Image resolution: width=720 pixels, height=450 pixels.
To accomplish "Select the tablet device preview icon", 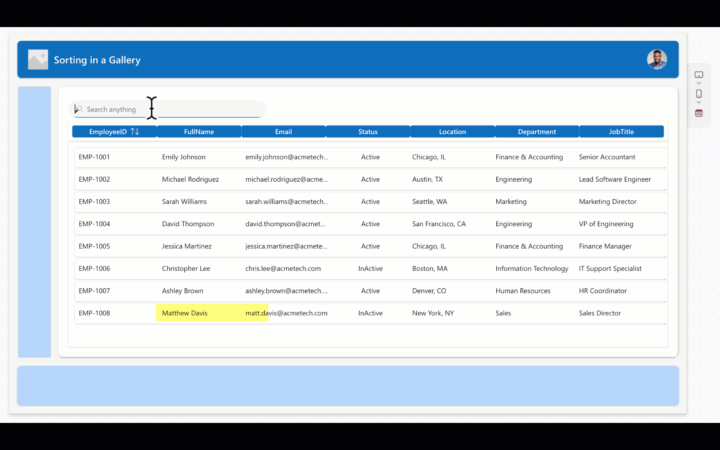I will 698,74.
